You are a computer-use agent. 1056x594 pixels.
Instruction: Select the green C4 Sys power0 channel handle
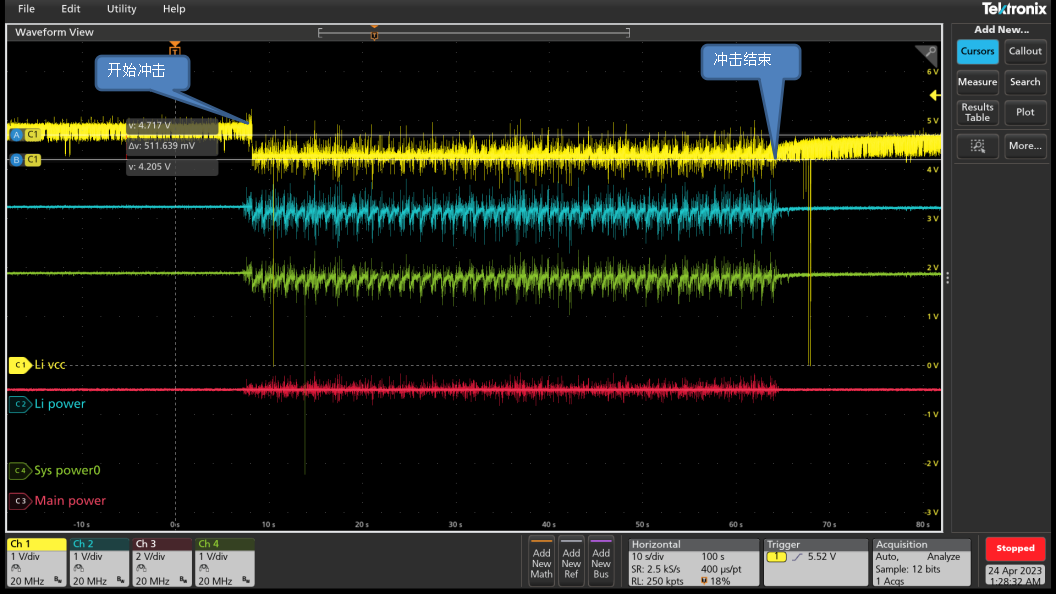coord(19,470)
